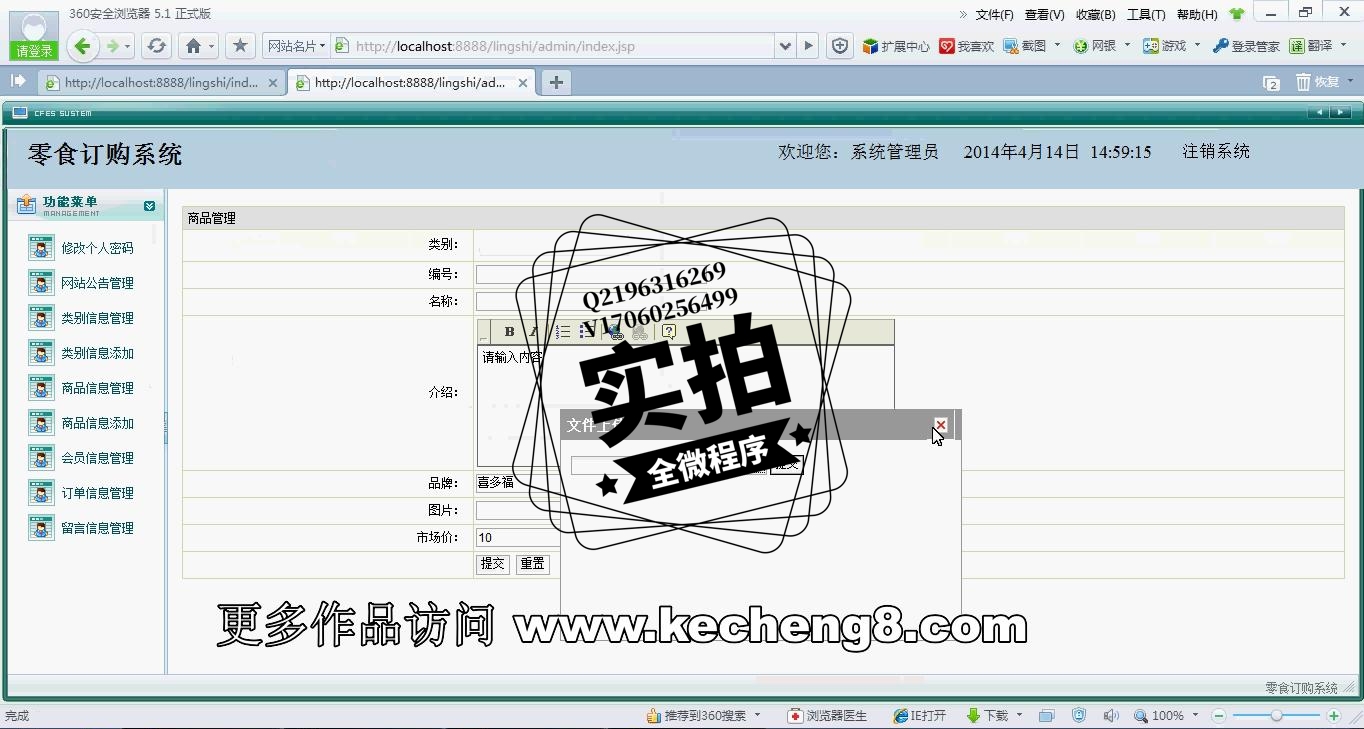
Task: Click the numbered list icon in editor
Action: tap(563, 332)
